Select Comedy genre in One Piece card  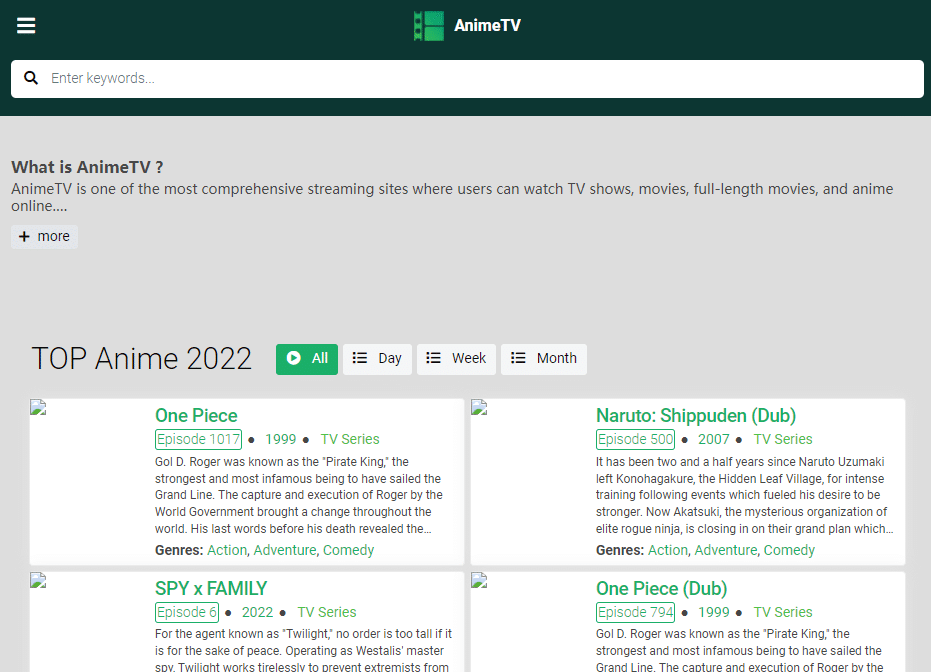point(349,550)
